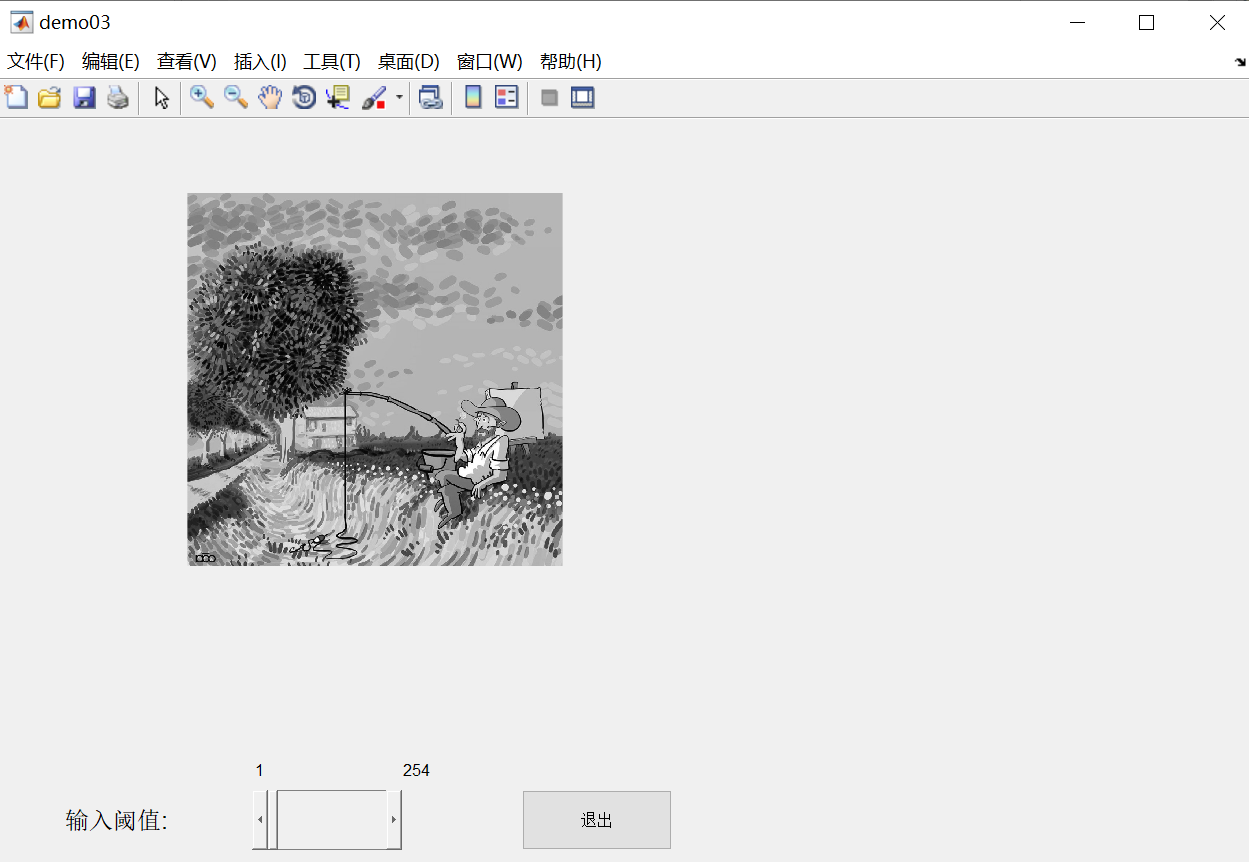
Task: Select the Brush data tool
Action: pyautogui.click(x=374, y=97)
